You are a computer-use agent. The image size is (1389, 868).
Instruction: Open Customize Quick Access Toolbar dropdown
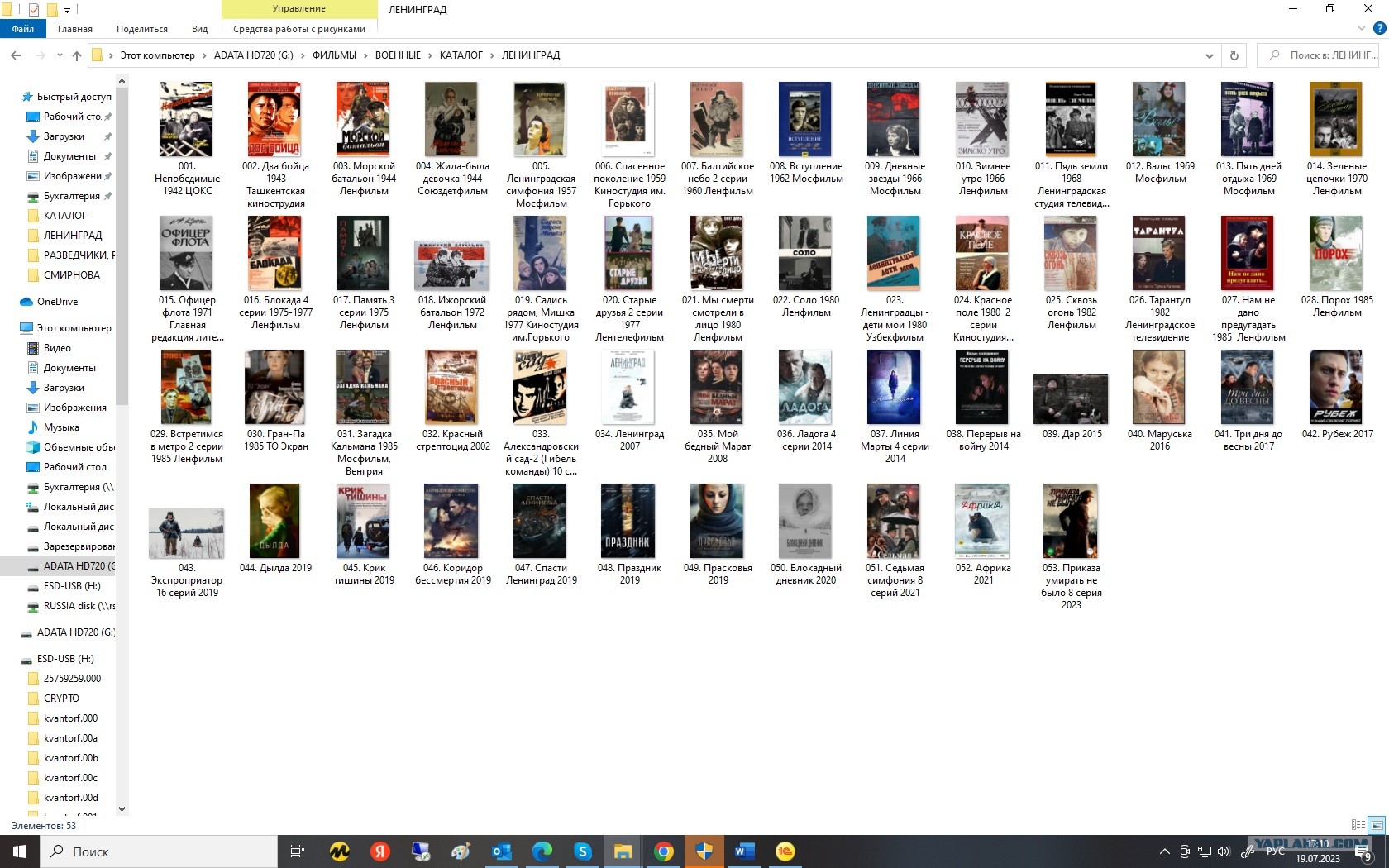68,10
